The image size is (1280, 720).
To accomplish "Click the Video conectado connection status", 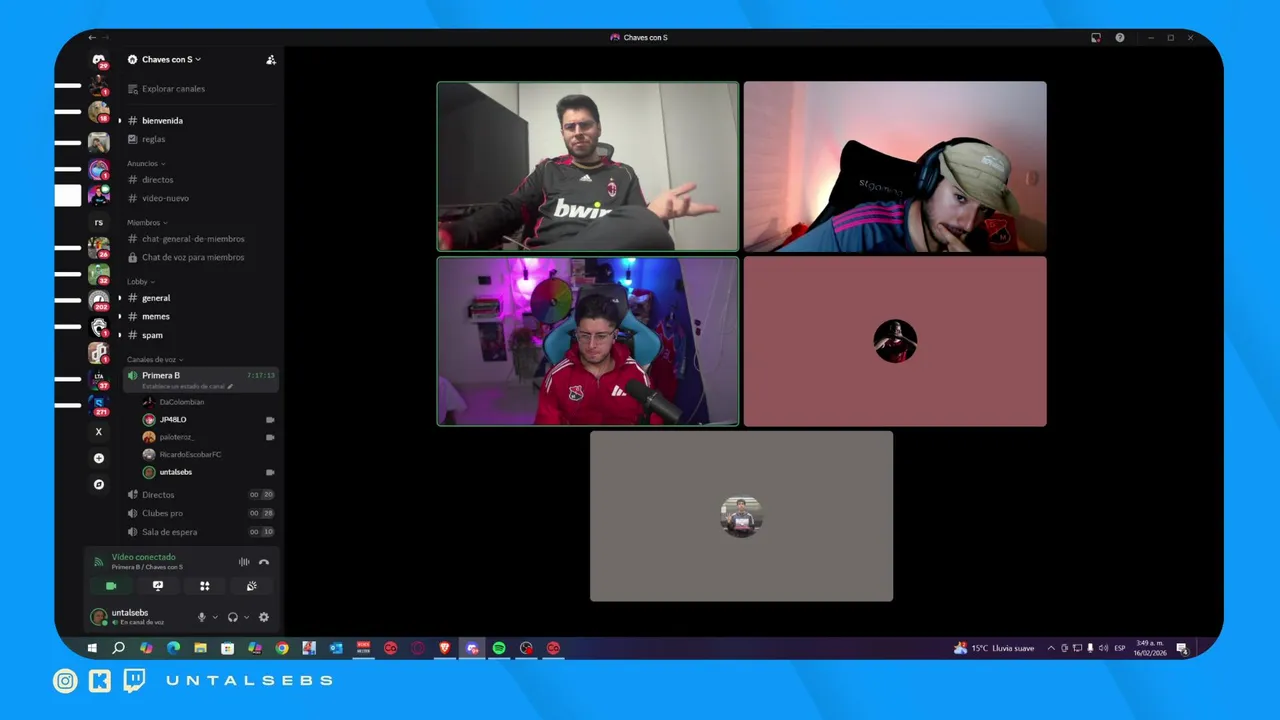I will [143, 557].
